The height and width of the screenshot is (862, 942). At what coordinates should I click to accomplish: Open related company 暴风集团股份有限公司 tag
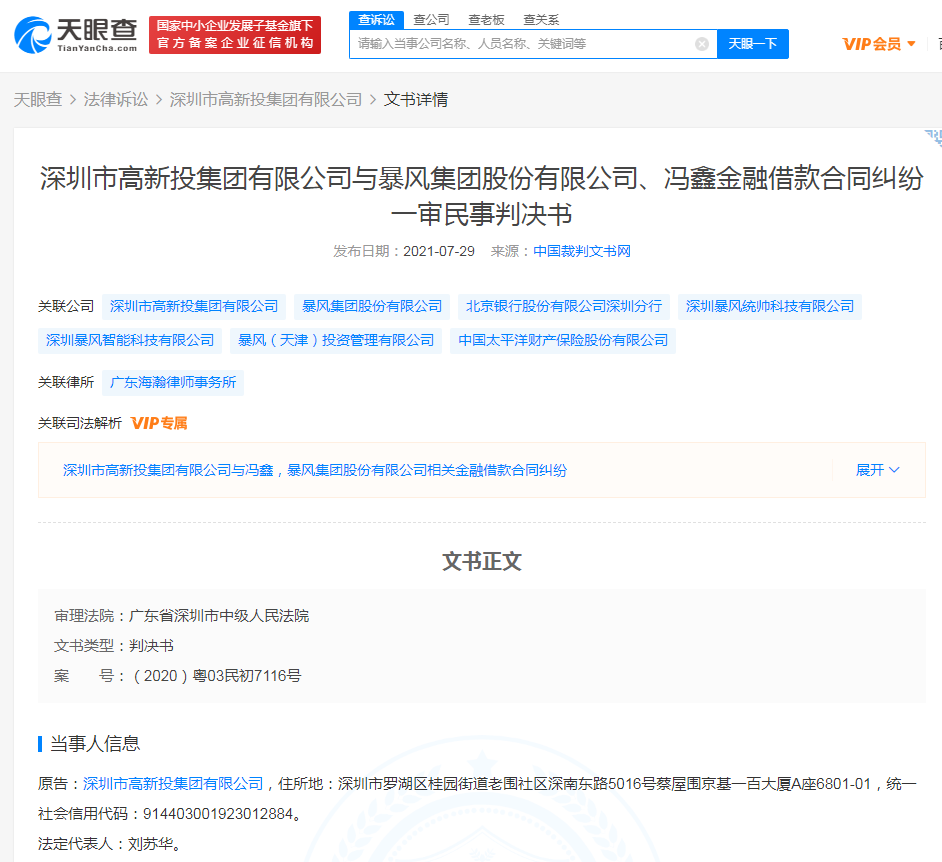pyautogui.click(x=372, y=306)
